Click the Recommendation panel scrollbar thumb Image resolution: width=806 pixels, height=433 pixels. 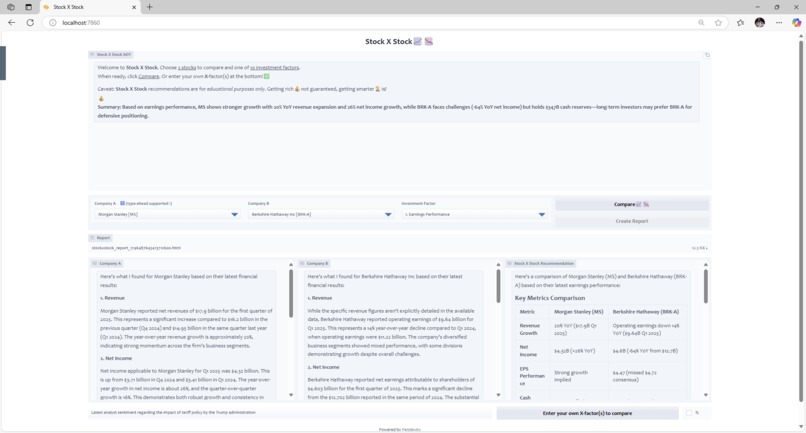tap(705, 286)
